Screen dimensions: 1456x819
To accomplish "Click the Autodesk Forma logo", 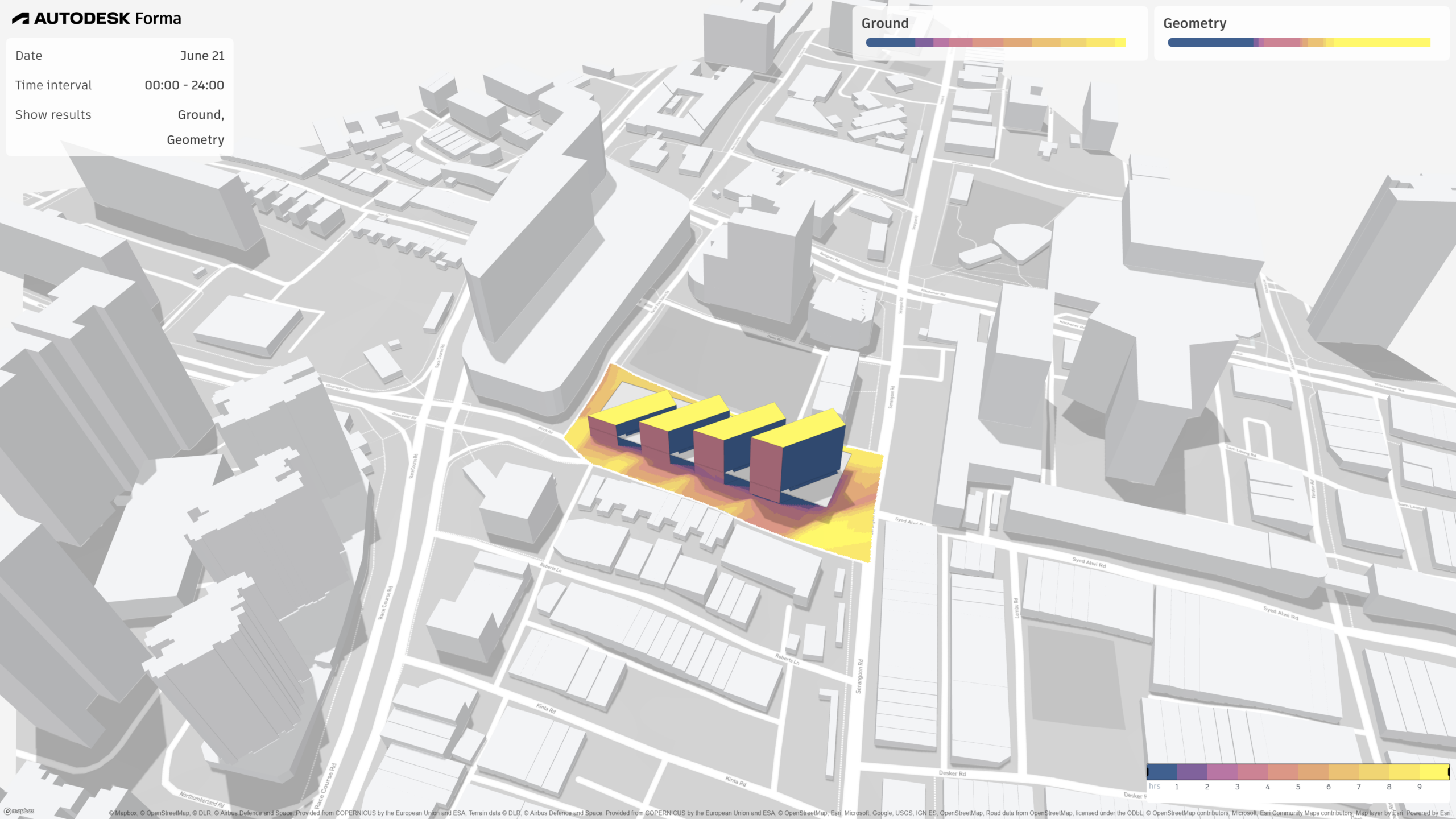I will pyautogui.click(x=97, y=18).
